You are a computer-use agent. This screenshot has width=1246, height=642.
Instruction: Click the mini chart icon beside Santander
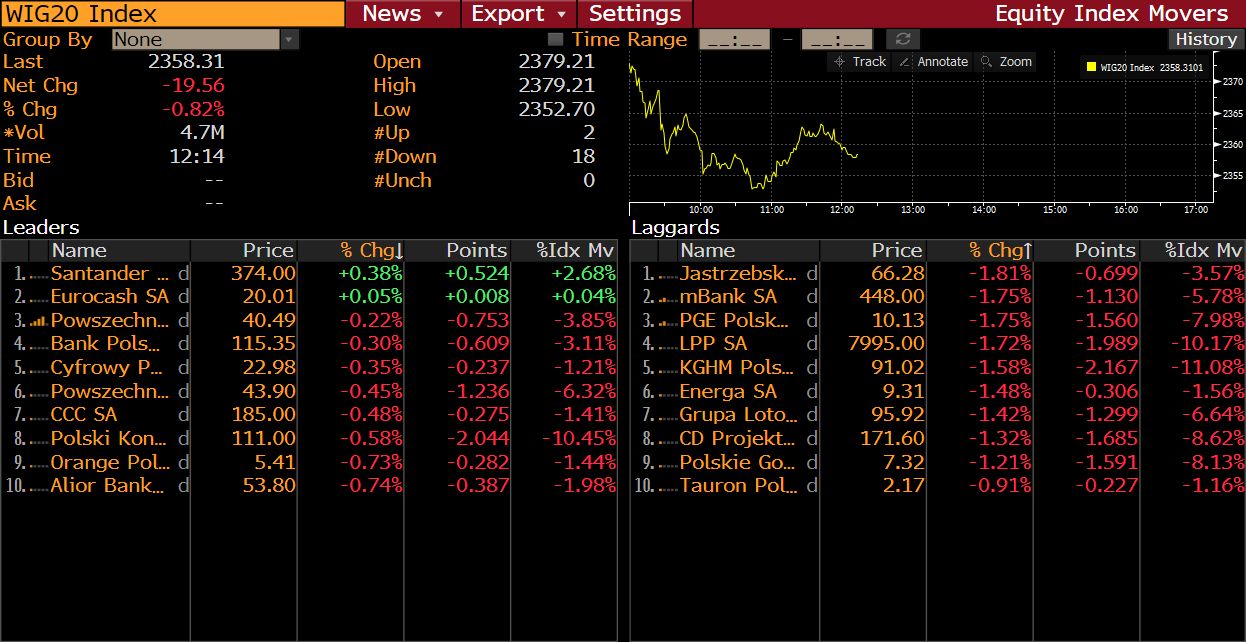coord(39,274)
